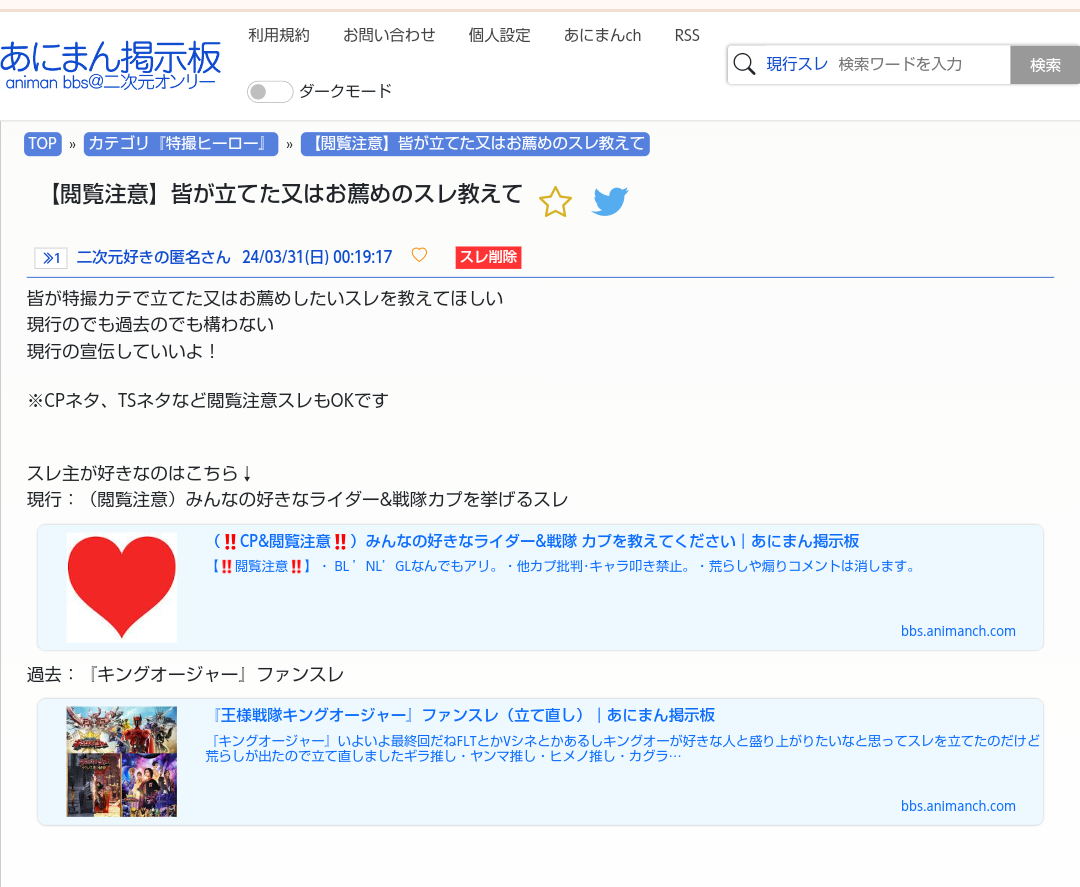Open the お問い合わせ menu item
This screenshot has width=1080, height=887.
389,35
